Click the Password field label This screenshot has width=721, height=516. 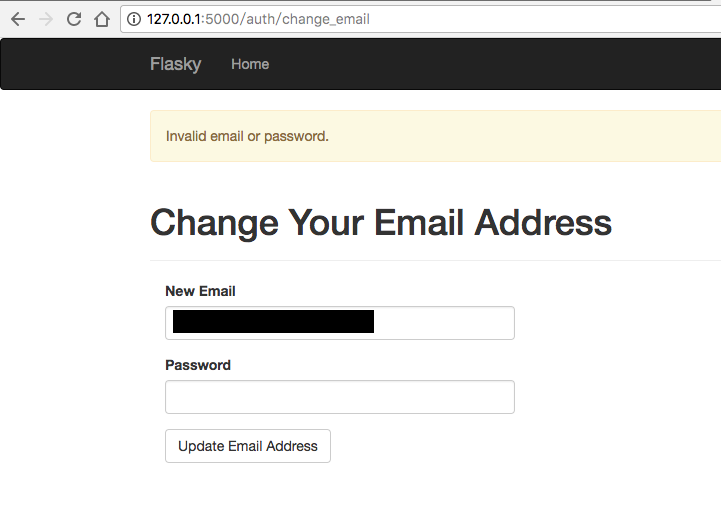pyautogui.click(x=198, y=365)
